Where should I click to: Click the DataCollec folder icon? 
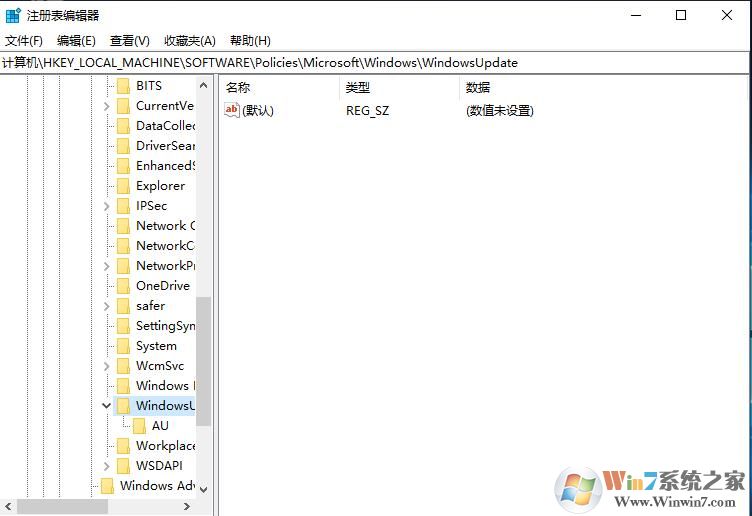[x=123, y=126]
